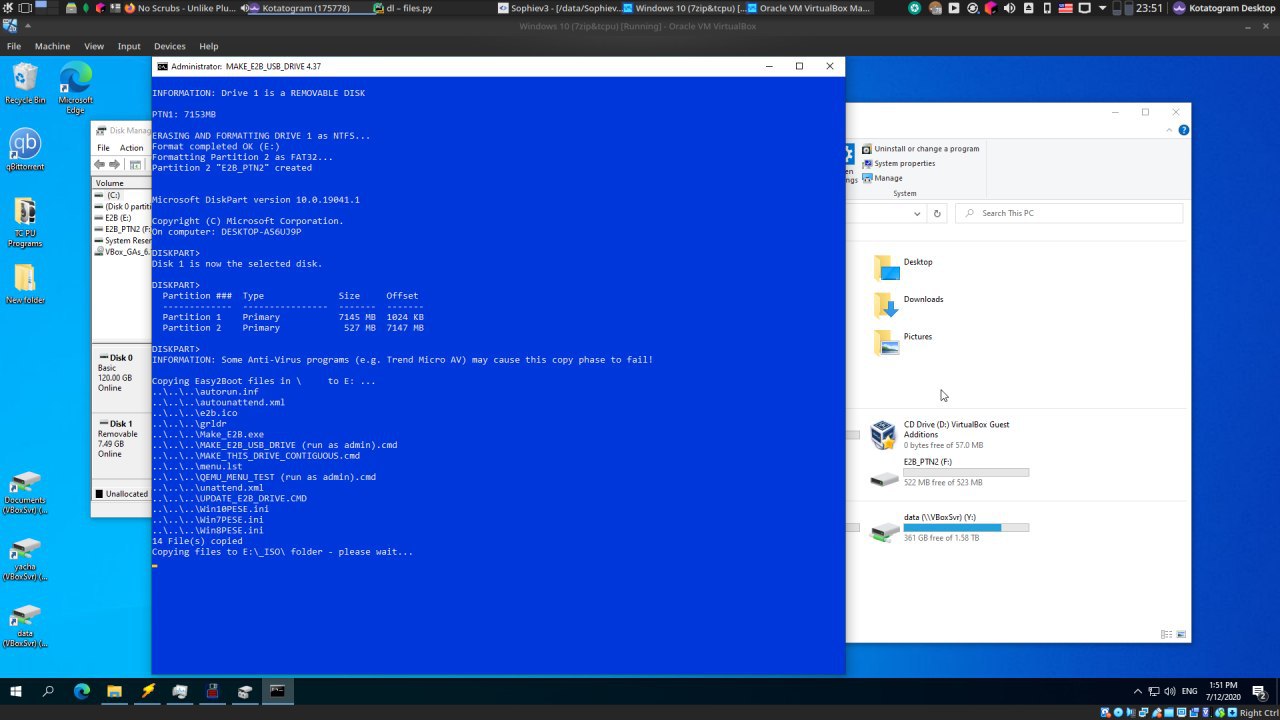Click the Volume column header
The height and width of the screenshot is (720, 1280).
click(x=121, y=183)
